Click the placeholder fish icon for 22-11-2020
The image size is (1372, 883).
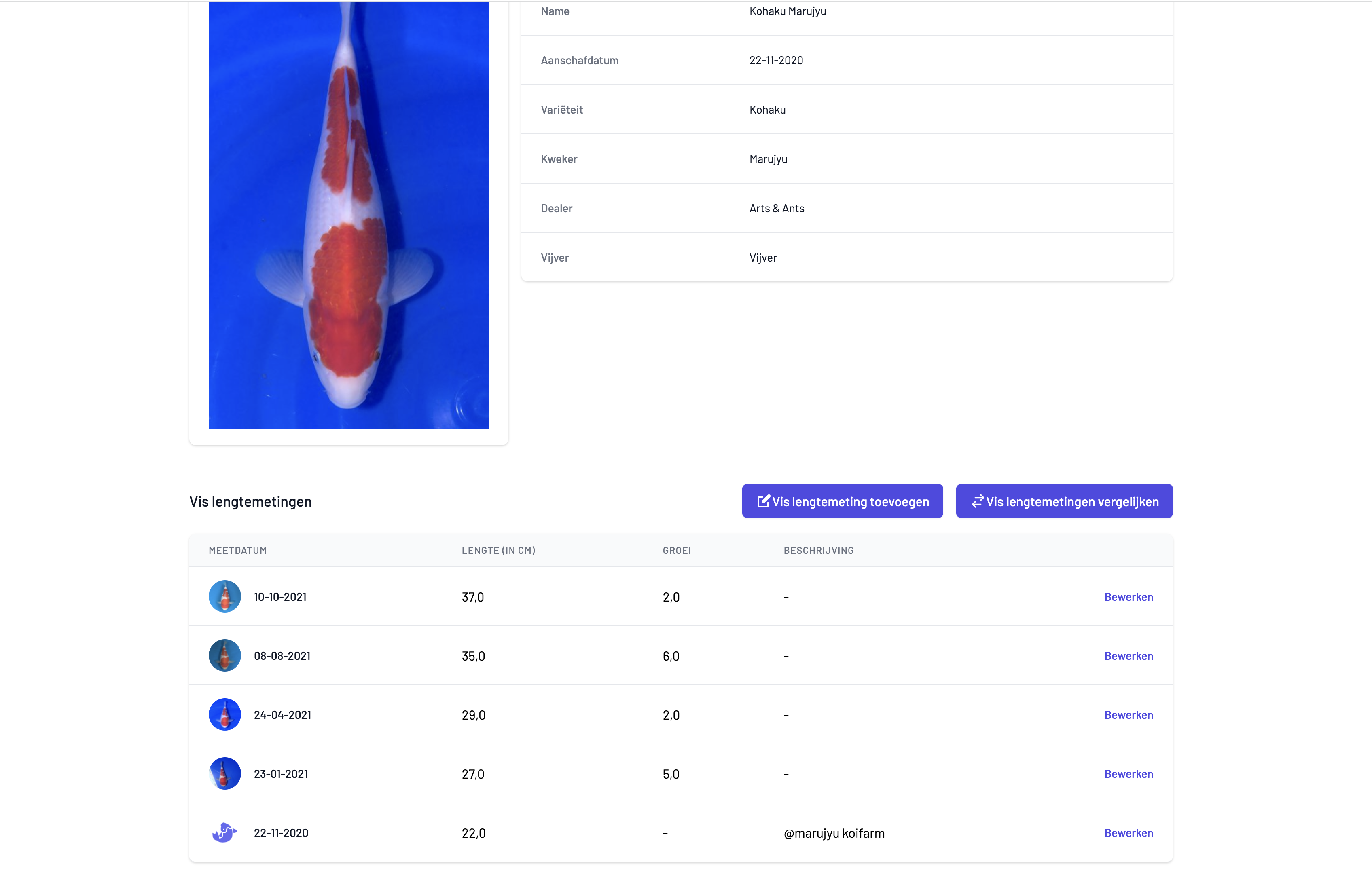[x=225, y=832]
